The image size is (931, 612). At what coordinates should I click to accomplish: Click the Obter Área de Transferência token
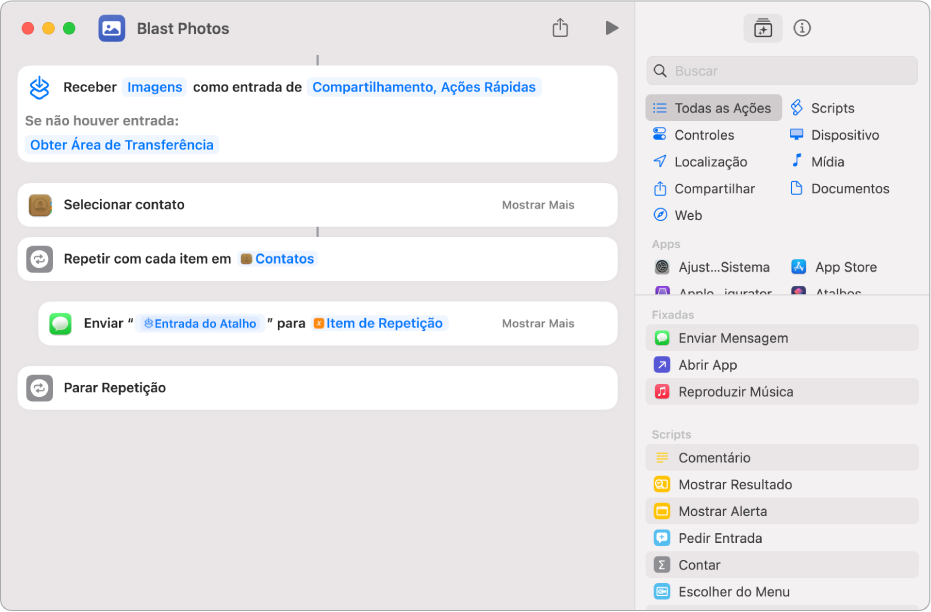pos(122,145)
